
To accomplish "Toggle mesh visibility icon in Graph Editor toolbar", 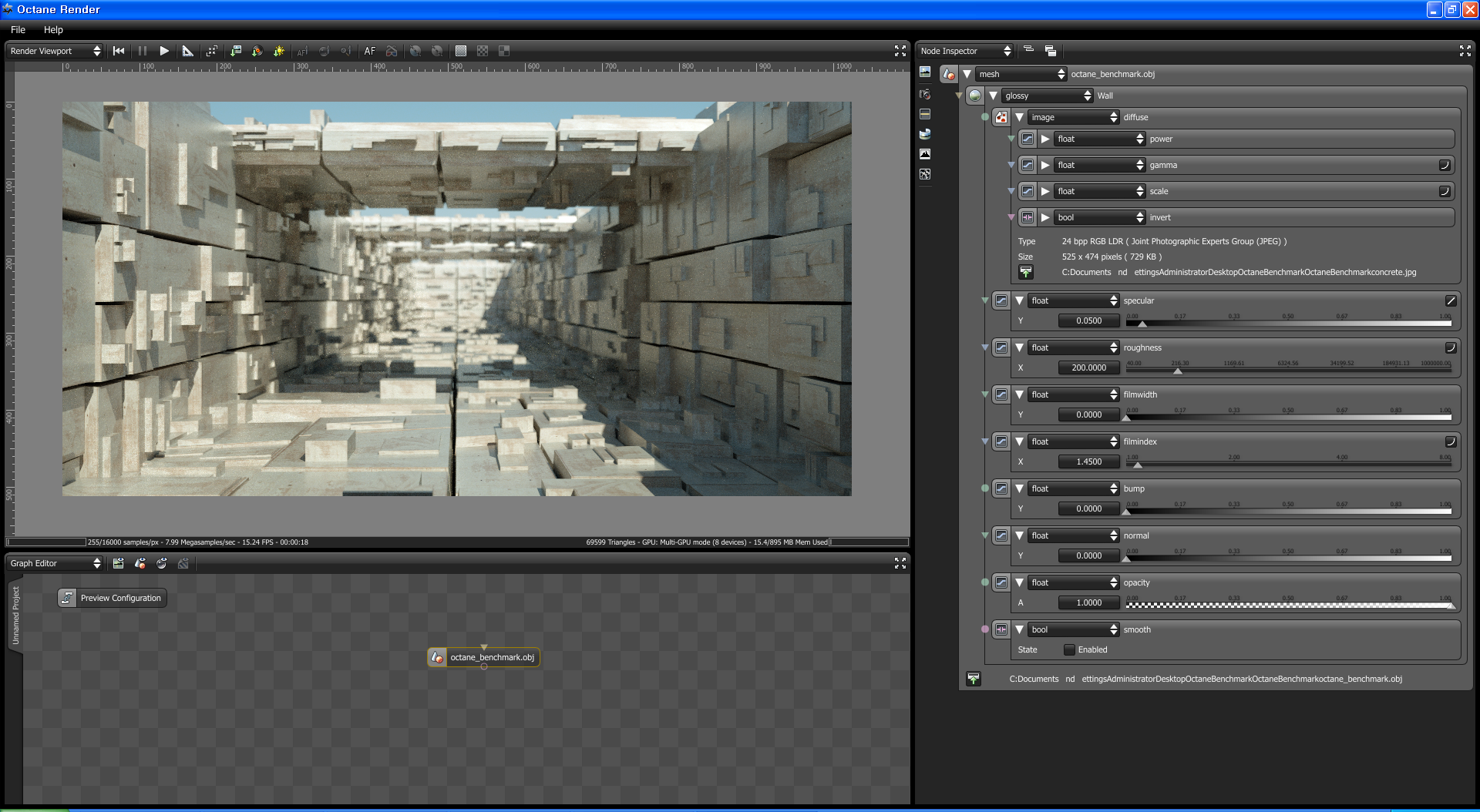I will (x=140, y=563).
